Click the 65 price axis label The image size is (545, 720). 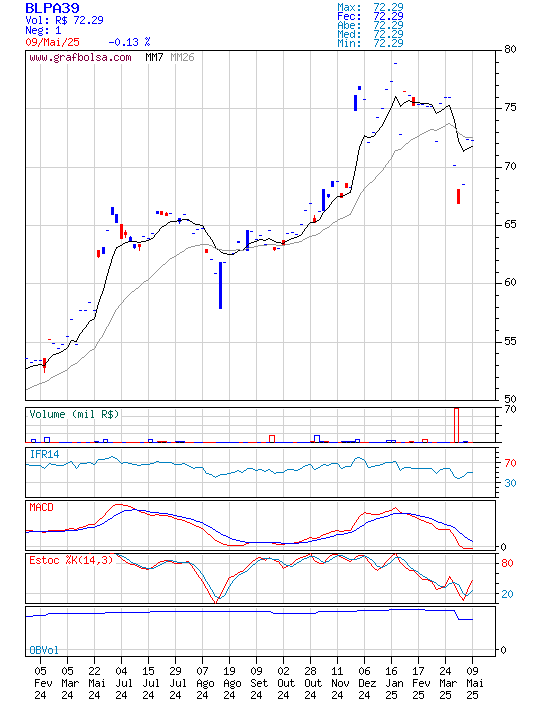click(510, 225)
